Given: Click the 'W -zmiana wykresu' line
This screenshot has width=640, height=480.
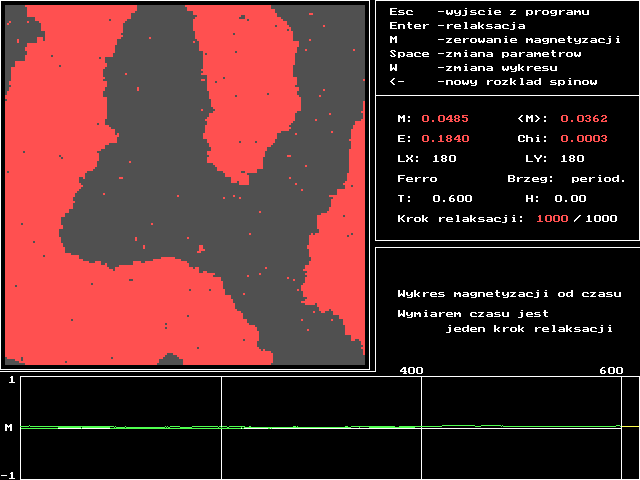Looking at the screenshot, I should click(x=473, y=67).
